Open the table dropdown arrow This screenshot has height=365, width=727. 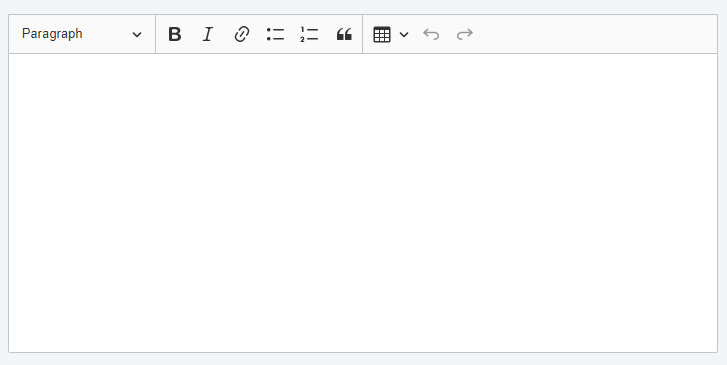[x=404, y=34]
